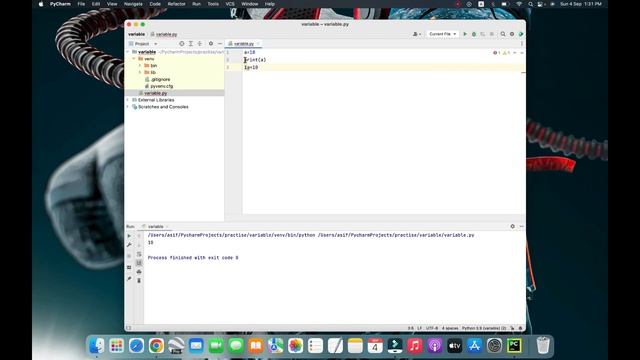Screen dimensions: 640x360
Task: Click the Stop icon in top toolbar
Action: click(x=492, y=34)
